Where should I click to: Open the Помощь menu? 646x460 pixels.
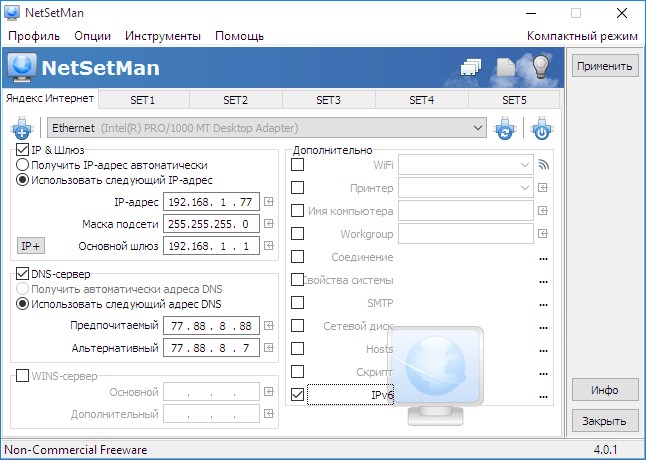[239, 36]
